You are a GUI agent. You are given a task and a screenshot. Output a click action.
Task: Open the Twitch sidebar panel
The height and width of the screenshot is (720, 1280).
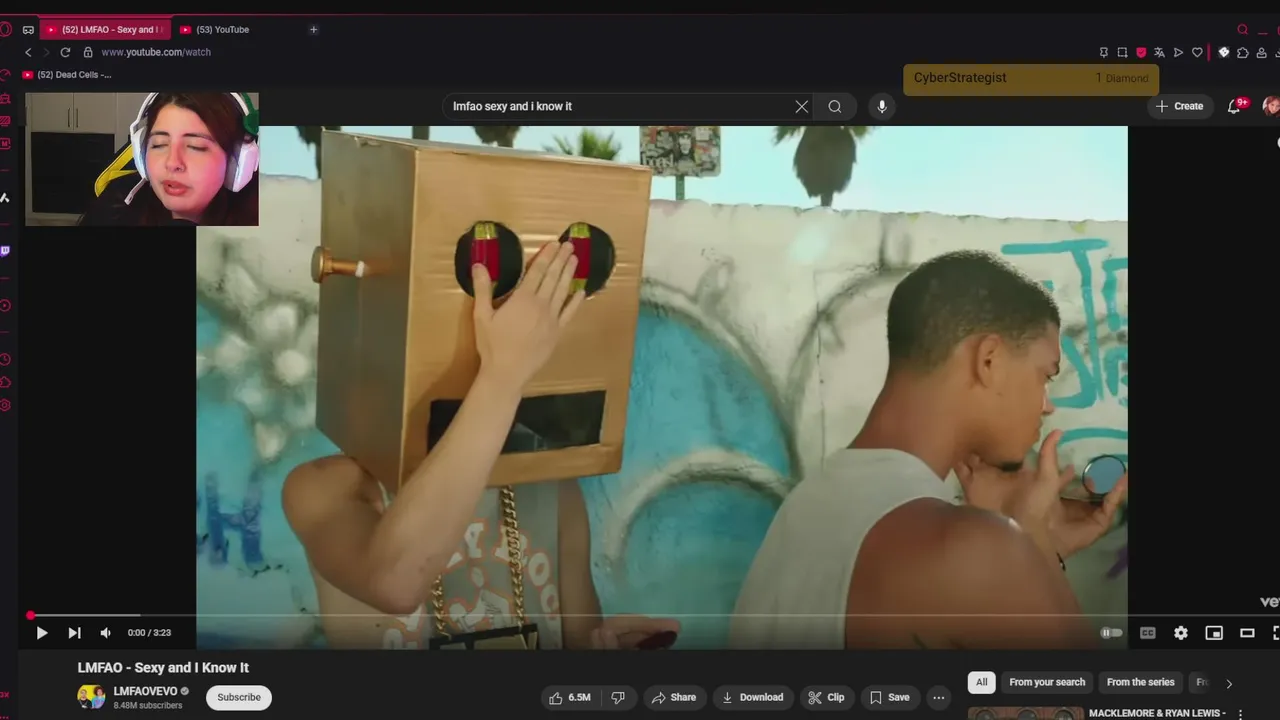coord(5,251)
